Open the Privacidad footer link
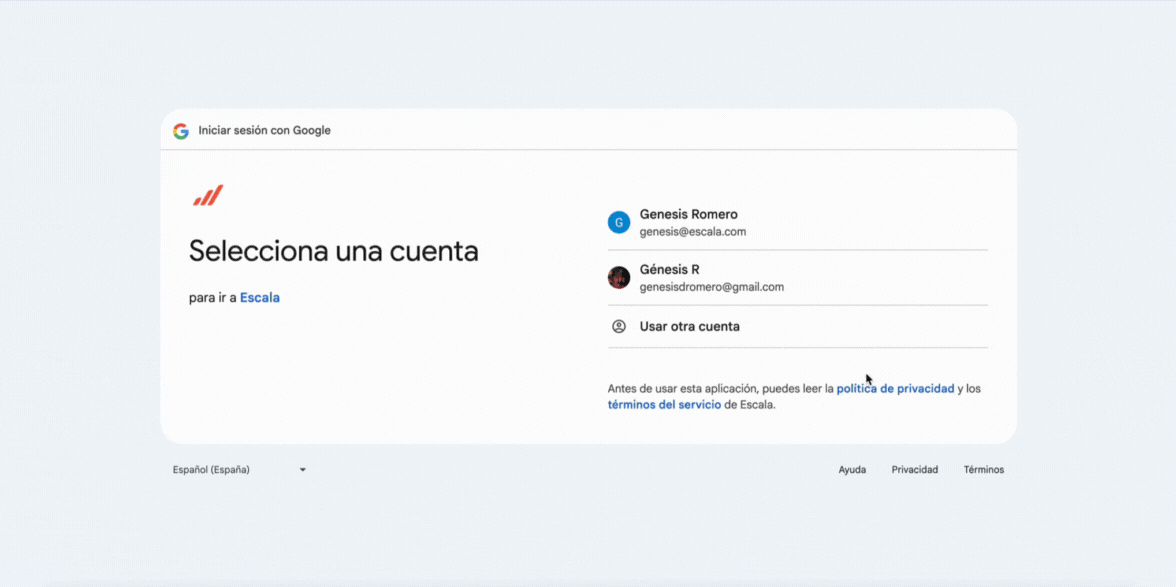This screenshot has width=1176, height=587. click(914, 470)
